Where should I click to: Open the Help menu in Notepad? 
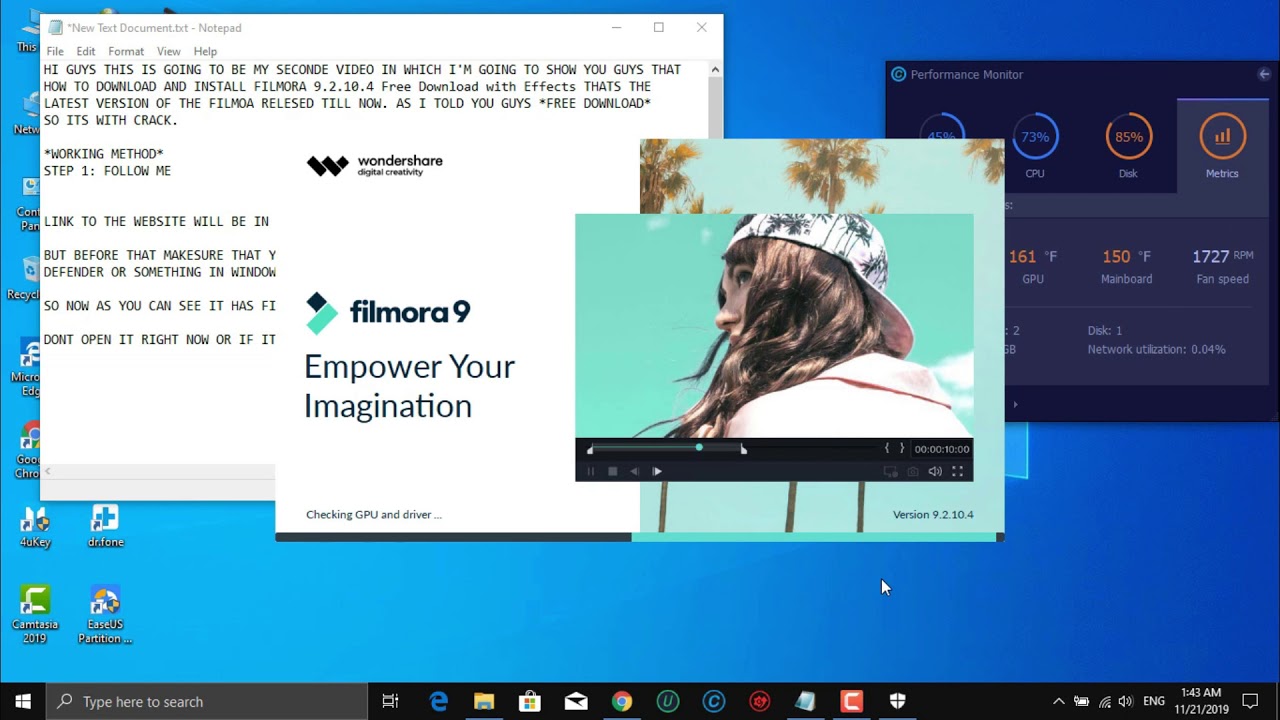(205, 51)
